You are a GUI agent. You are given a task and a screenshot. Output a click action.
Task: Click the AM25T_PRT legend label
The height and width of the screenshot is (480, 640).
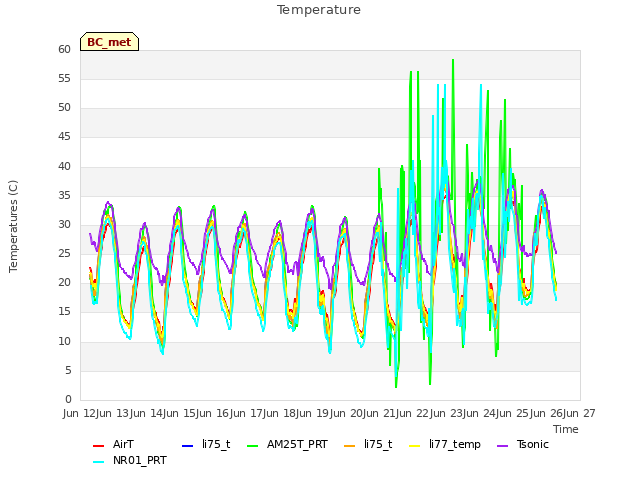point(297,444)
